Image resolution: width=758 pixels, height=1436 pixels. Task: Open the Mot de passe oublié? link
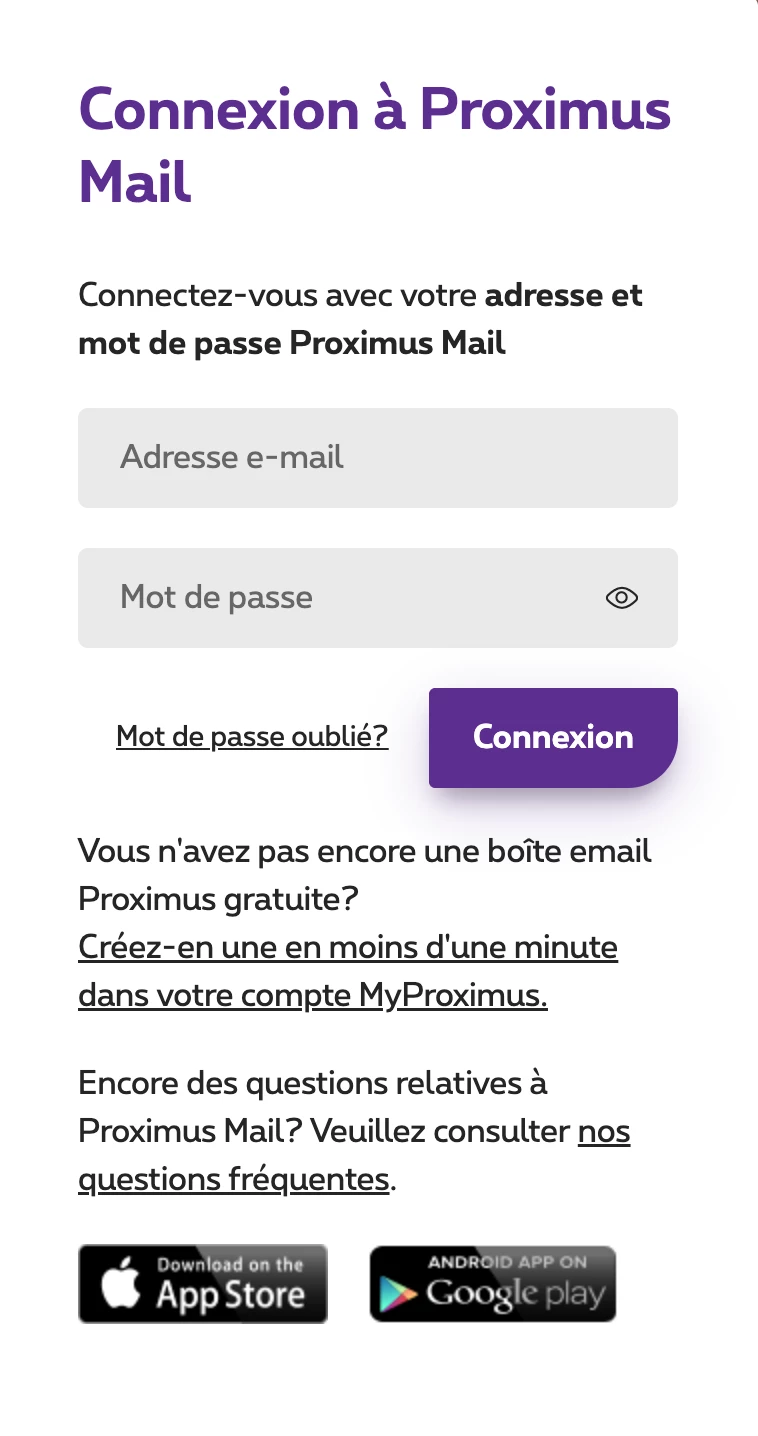(252, 737)
